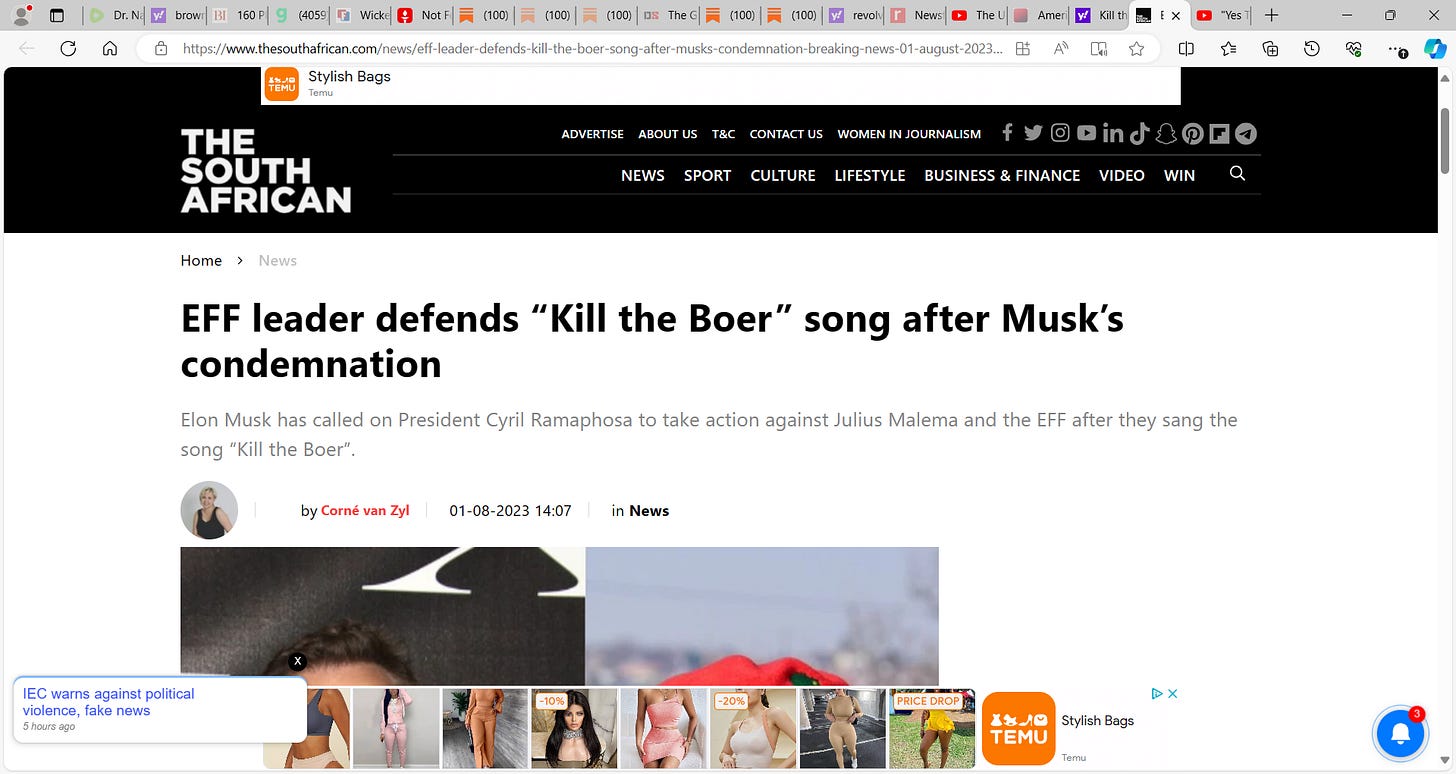1456x774 pixels.
Task: Open the TikTok icon link
Action: 1139,133
